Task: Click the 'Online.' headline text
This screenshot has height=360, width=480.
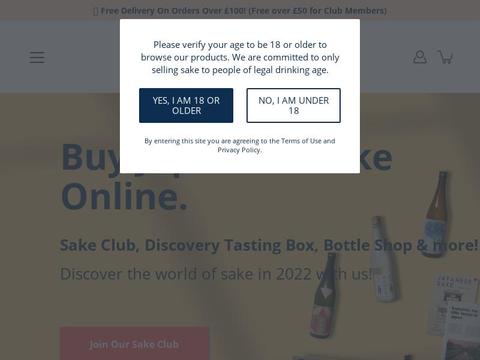Action: point(124,197)
